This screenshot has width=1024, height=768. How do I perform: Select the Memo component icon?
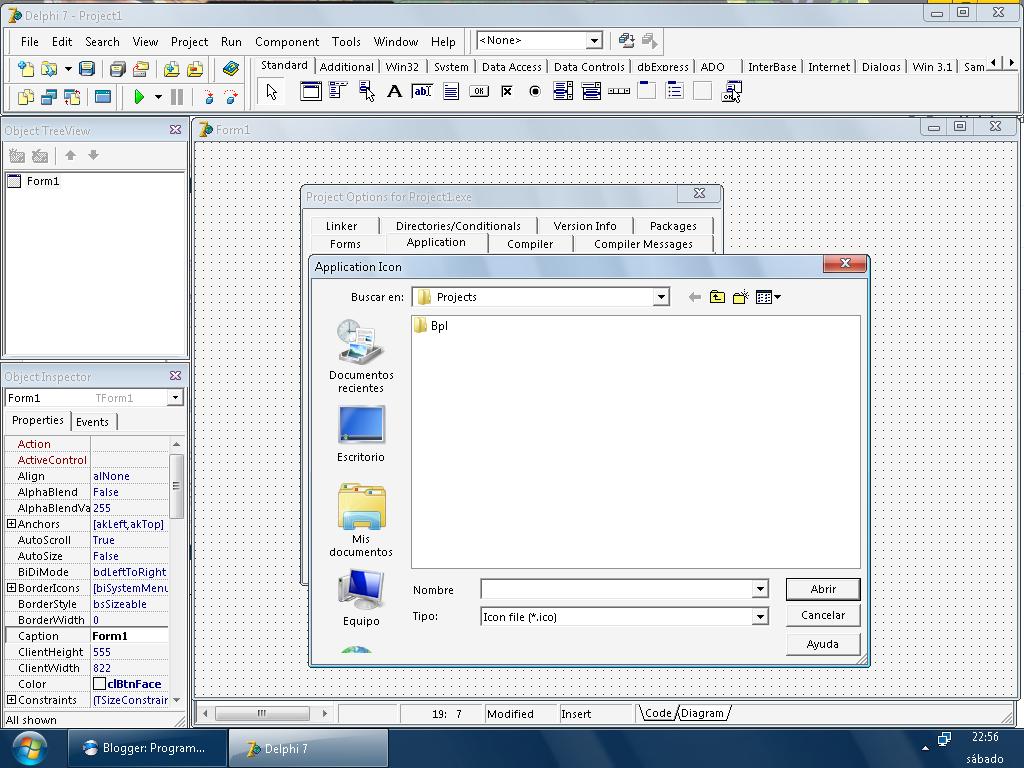click(451, 91)
